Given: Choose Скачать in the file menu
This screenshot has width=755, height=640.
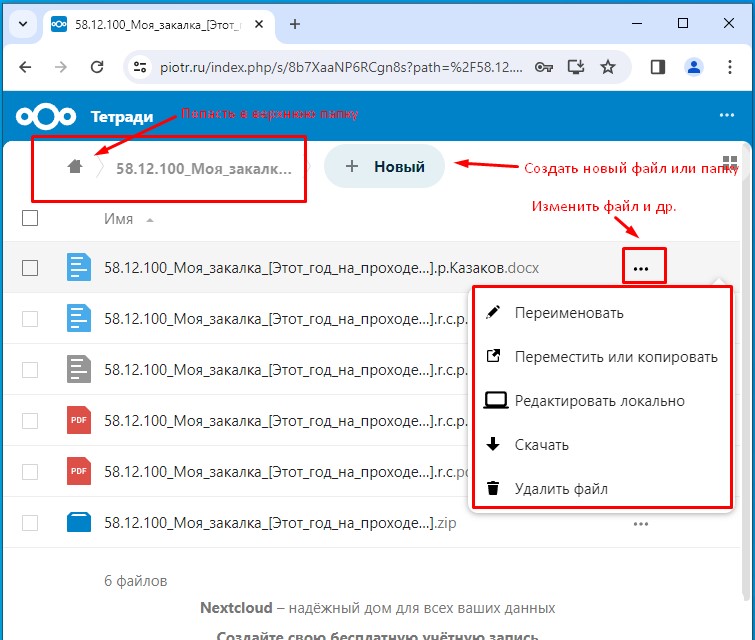Looking at the screenshot, I should [x=541, y=445].
